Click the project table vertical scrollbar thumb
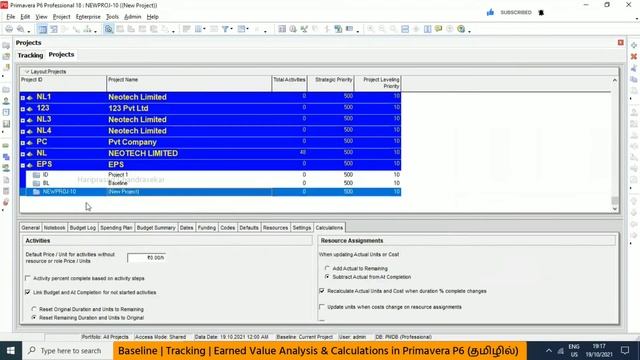Screen dimensions: 640x360 (x=615, y=200)
